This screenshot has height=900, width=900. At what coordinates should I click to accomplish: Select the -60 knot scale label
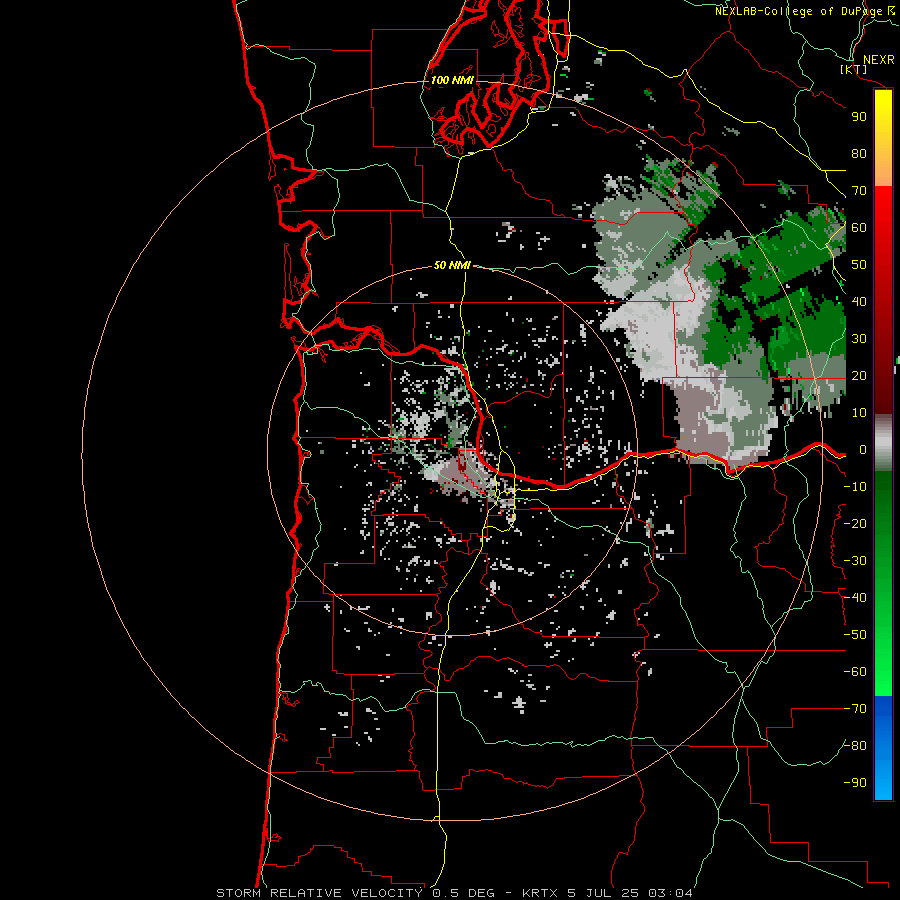click(855, 672)
